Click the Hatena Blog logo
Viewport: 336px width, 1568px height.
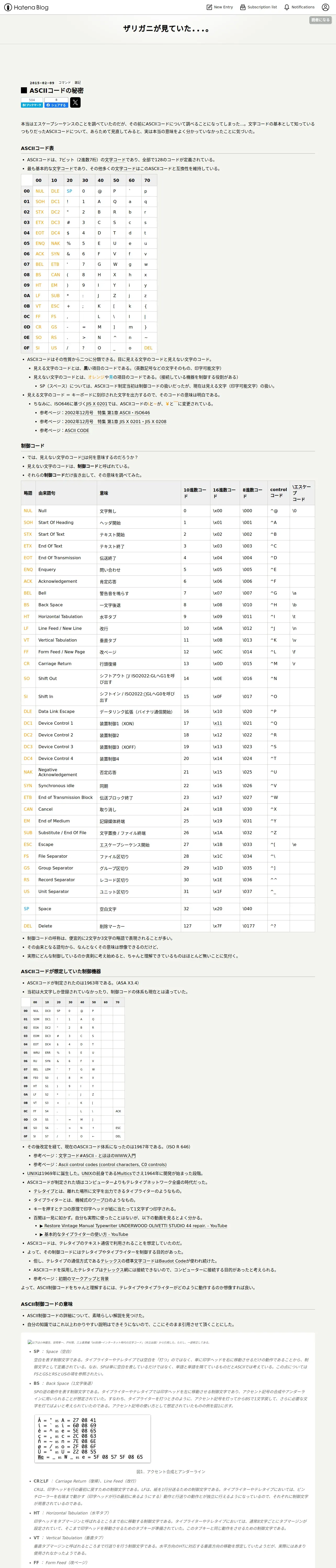[x=26, y=7]
